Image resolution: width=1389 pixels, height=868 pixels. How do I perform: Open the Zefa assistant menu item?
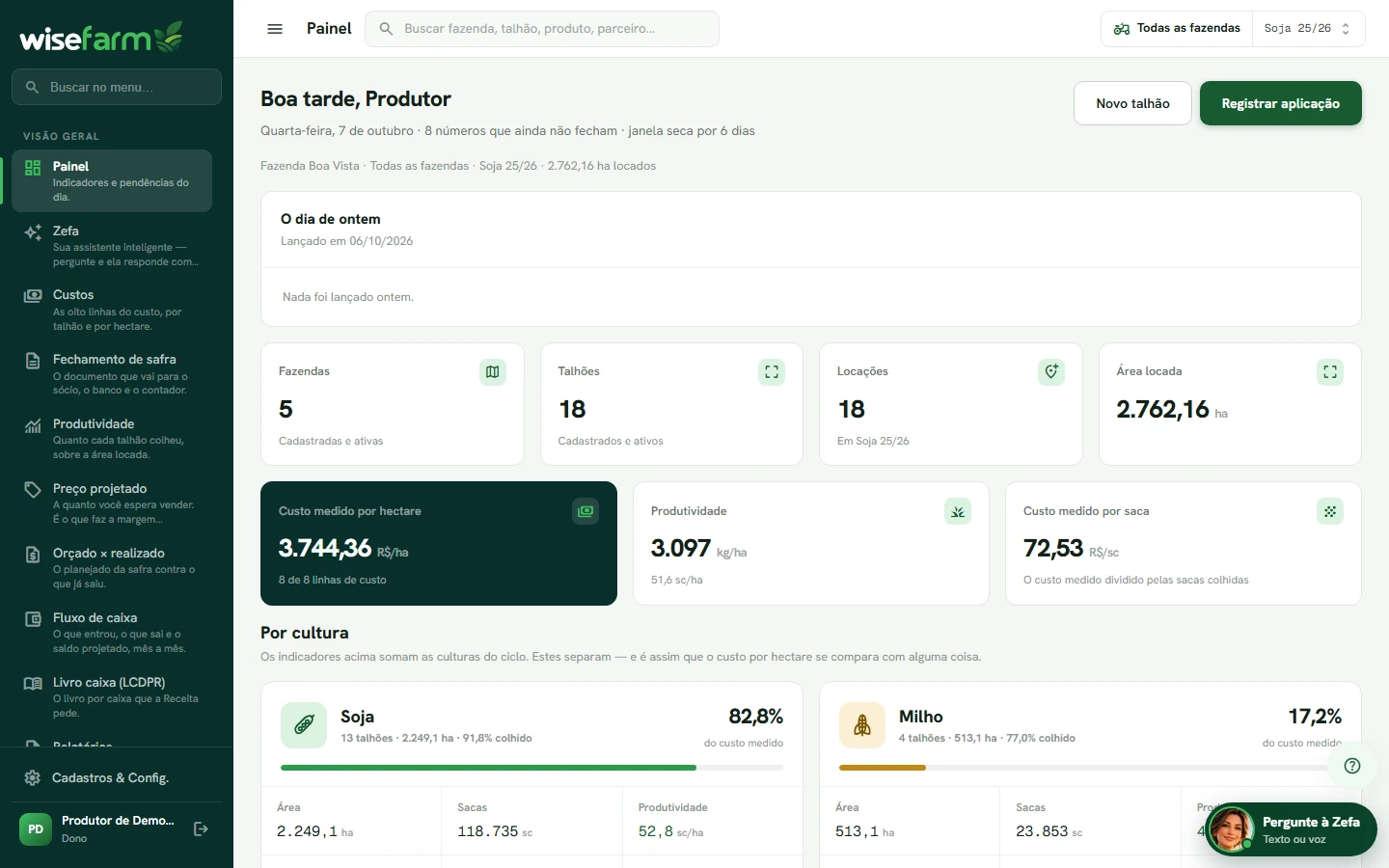pyautogui.click(x=112, y=245)
